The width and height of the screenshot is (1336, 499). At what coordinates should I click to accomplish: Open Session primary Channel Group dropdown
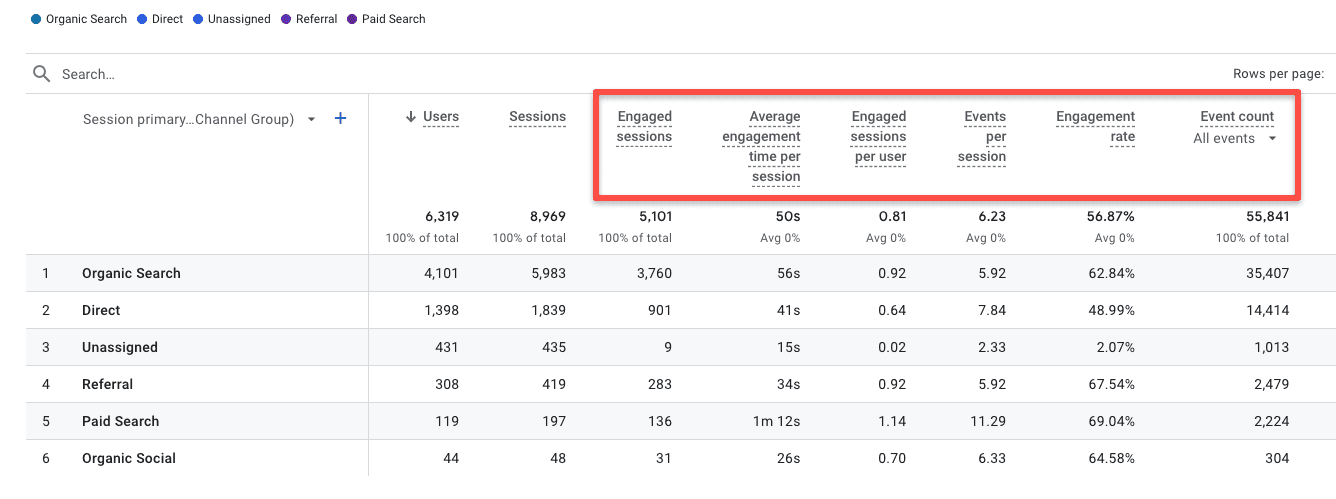pos(311,119)
